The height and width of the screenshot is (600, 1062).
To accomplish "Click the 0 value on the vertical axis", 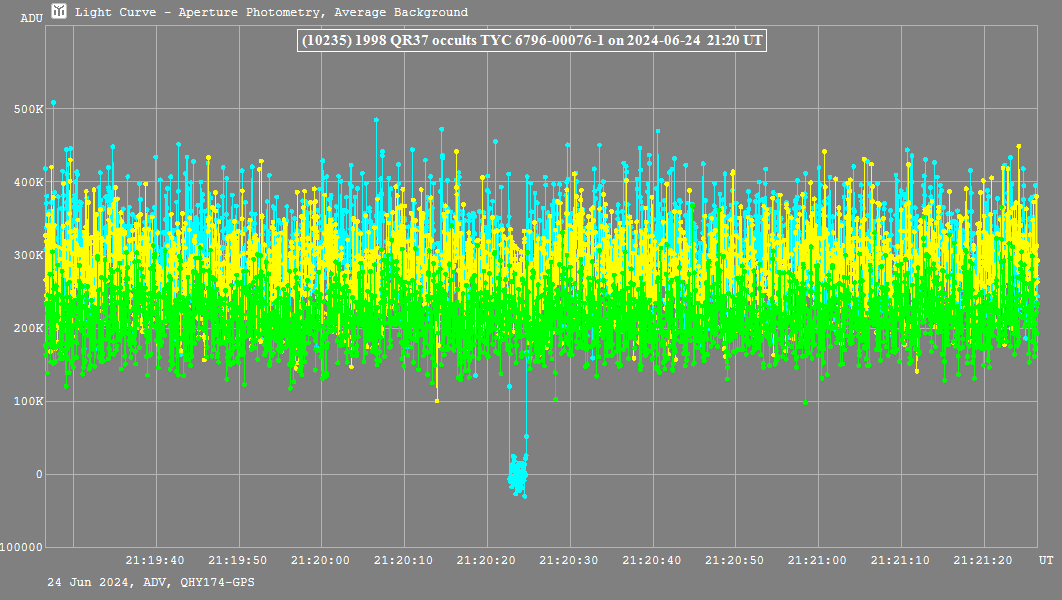I will tap(39, 474).
